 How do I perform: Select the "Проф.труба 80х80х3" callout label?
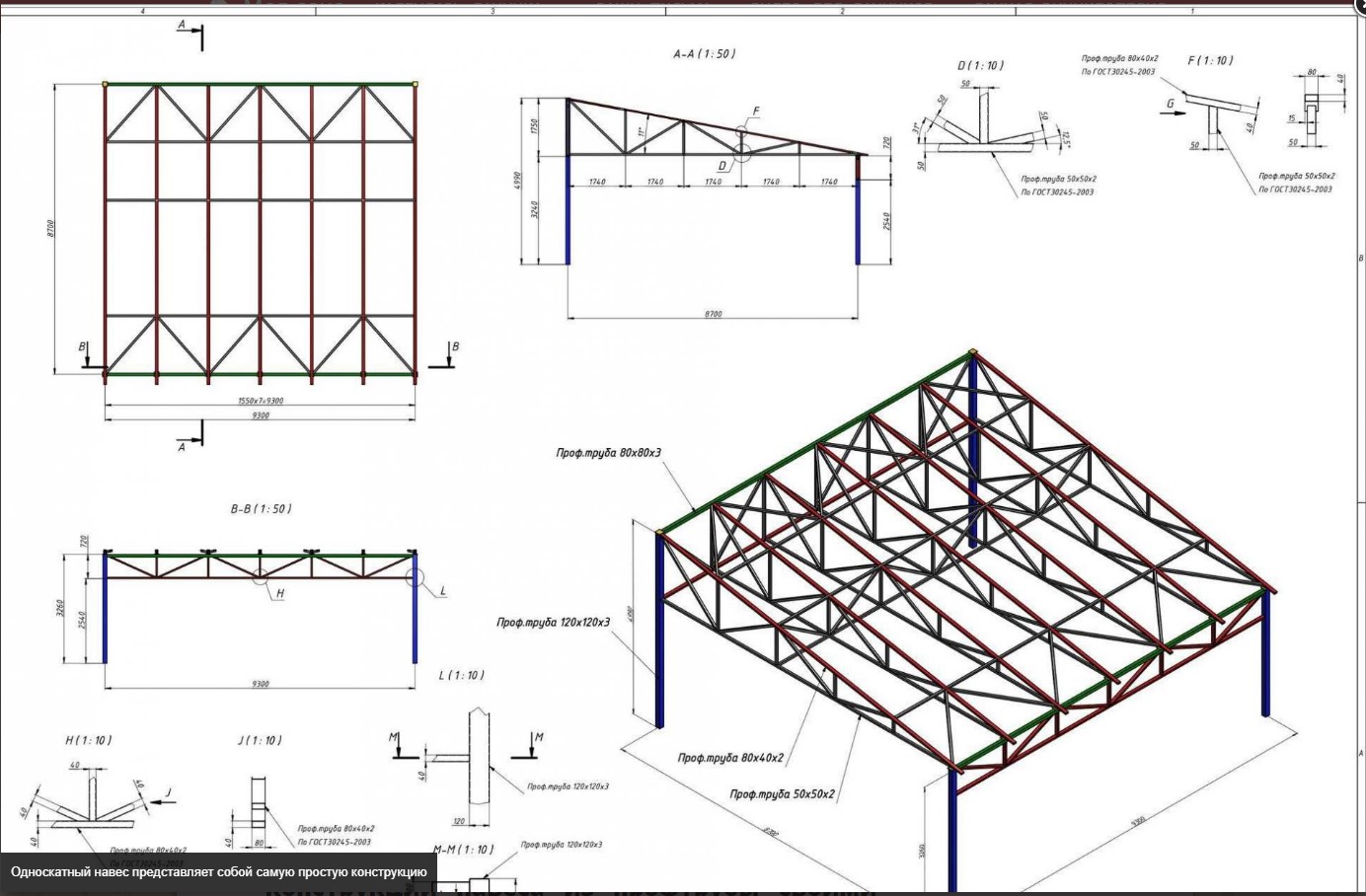click(x=608, y=453)
